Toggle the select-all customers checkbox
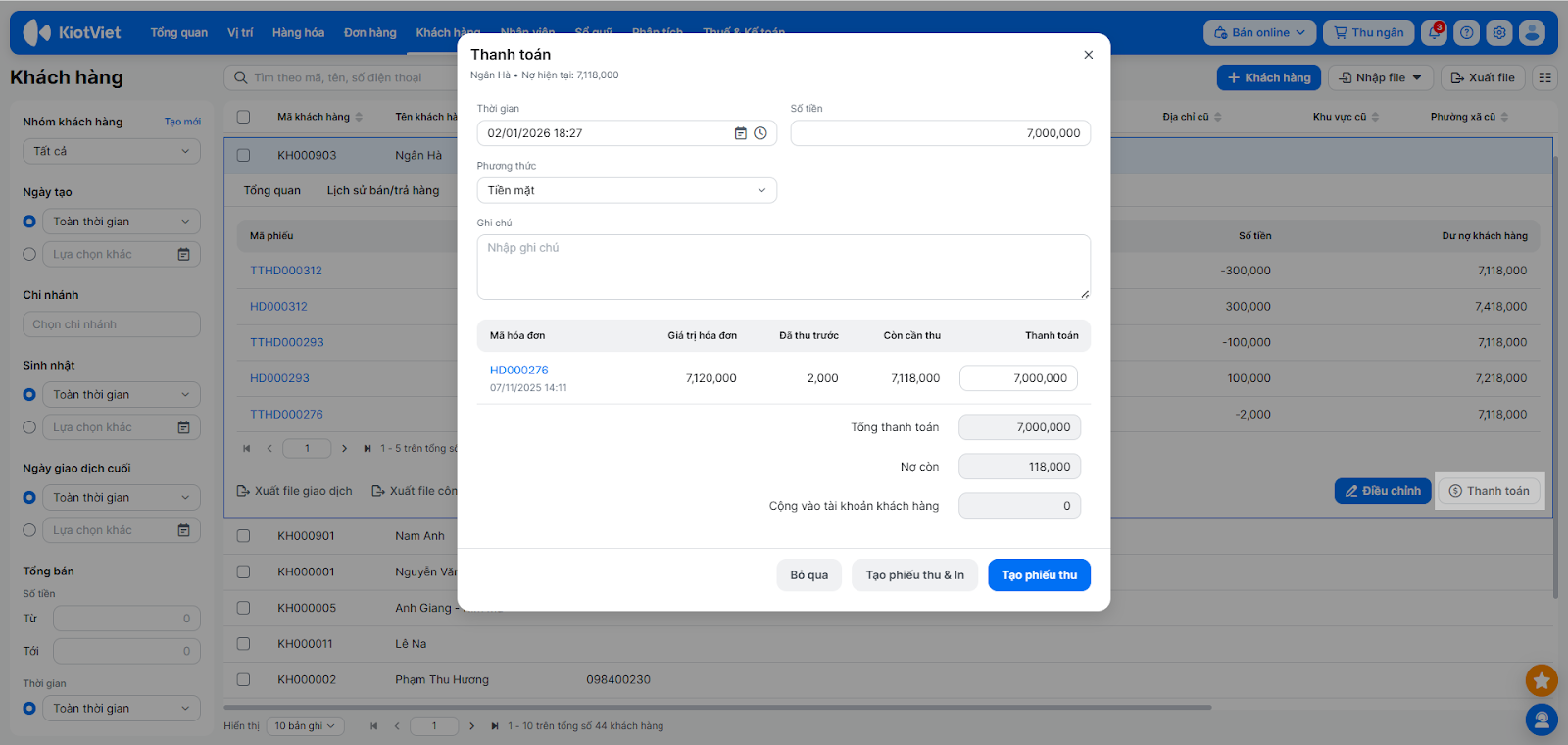Viewport: 1568px width, 745px height. [243, 117]
